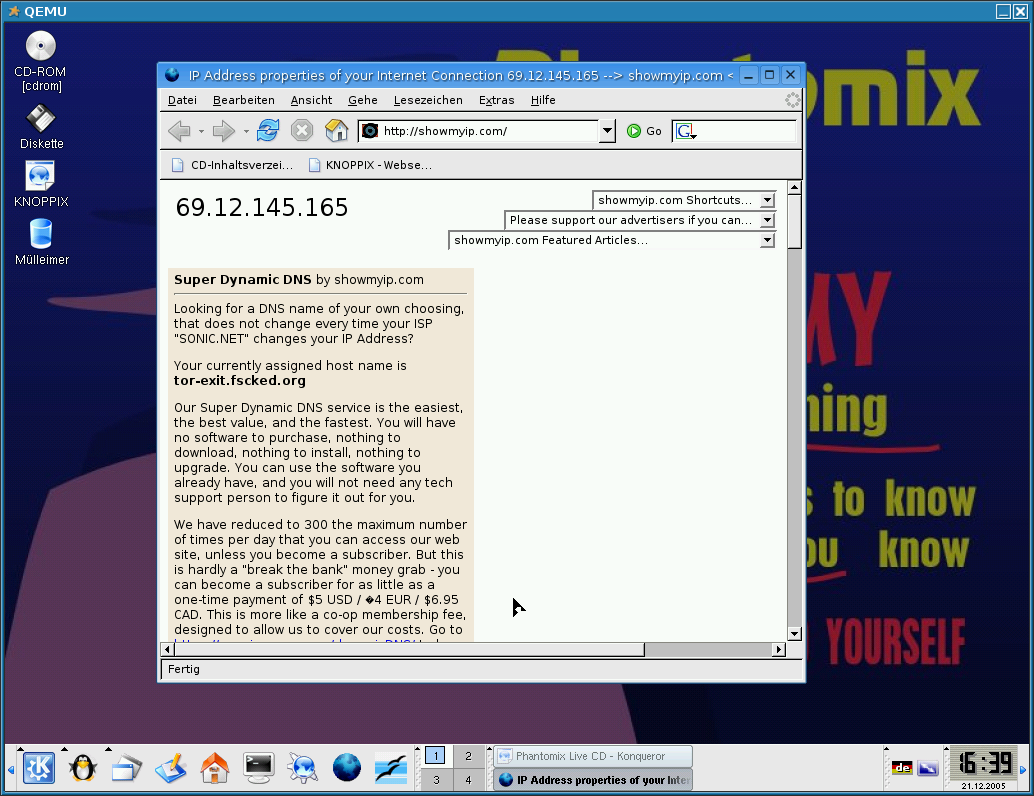Open the Mülleimer trash icon
This screenshot has height=796, width=1034.
click(x=41, y=235)
